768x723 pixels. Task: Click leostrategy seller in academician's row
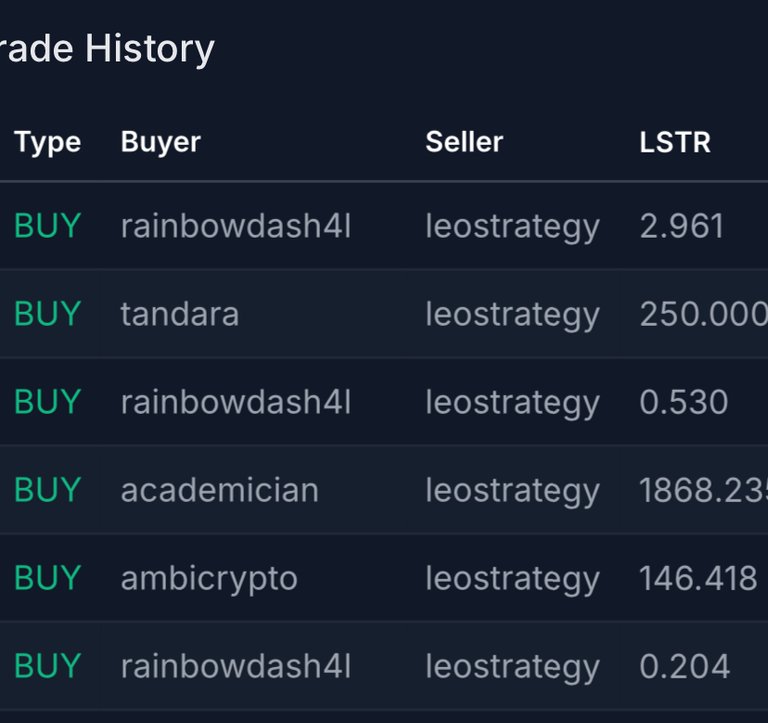click(512, 491)
